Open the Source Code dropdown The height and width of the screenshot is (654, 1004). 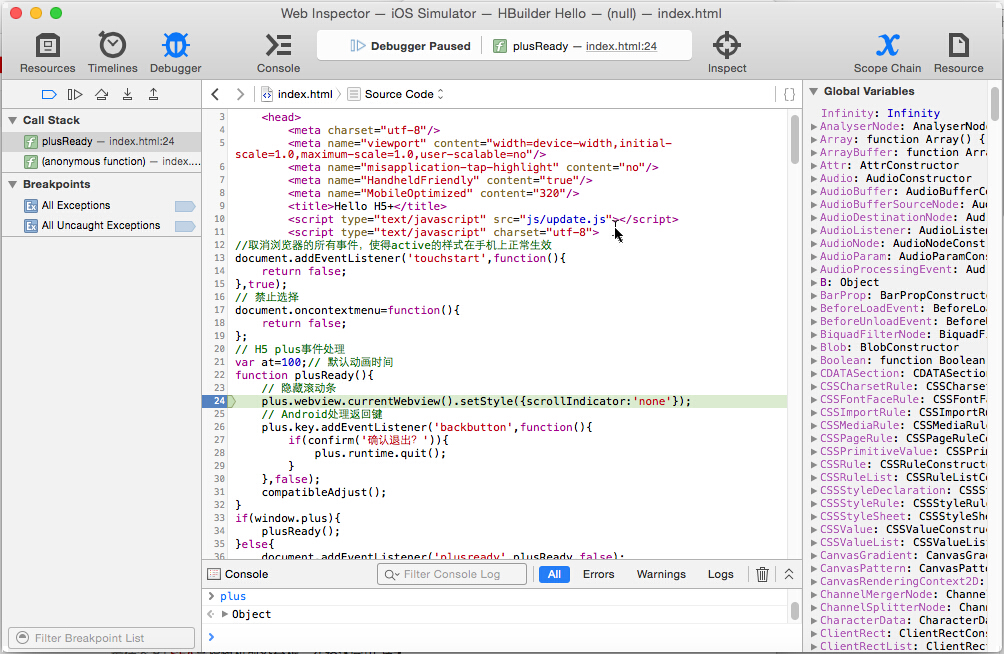click(396, 94)
